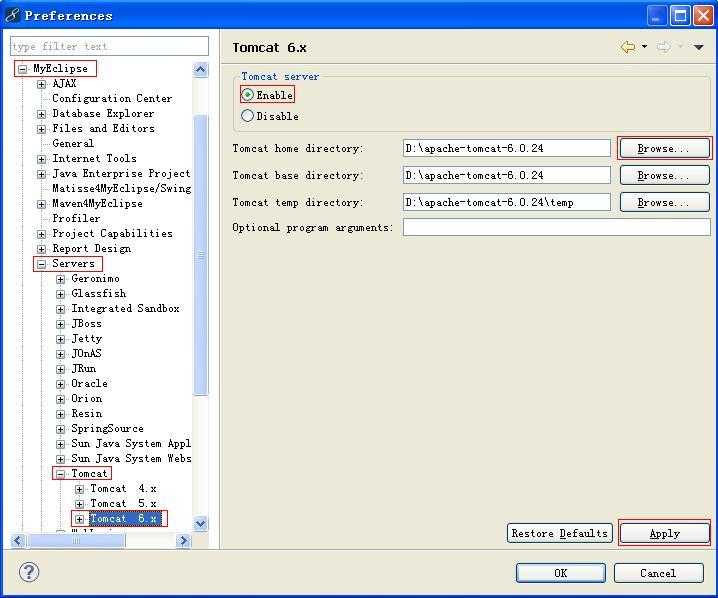718x598 pixels.
Task: Click the Cancel button
Action: point(658,573)
